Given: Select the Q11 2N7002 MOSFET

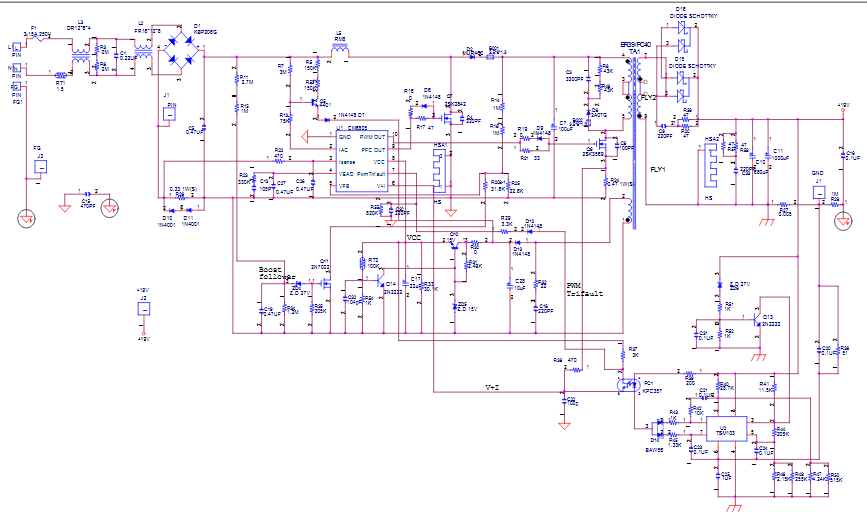Looking at the screenshot, I should [325, 283].
